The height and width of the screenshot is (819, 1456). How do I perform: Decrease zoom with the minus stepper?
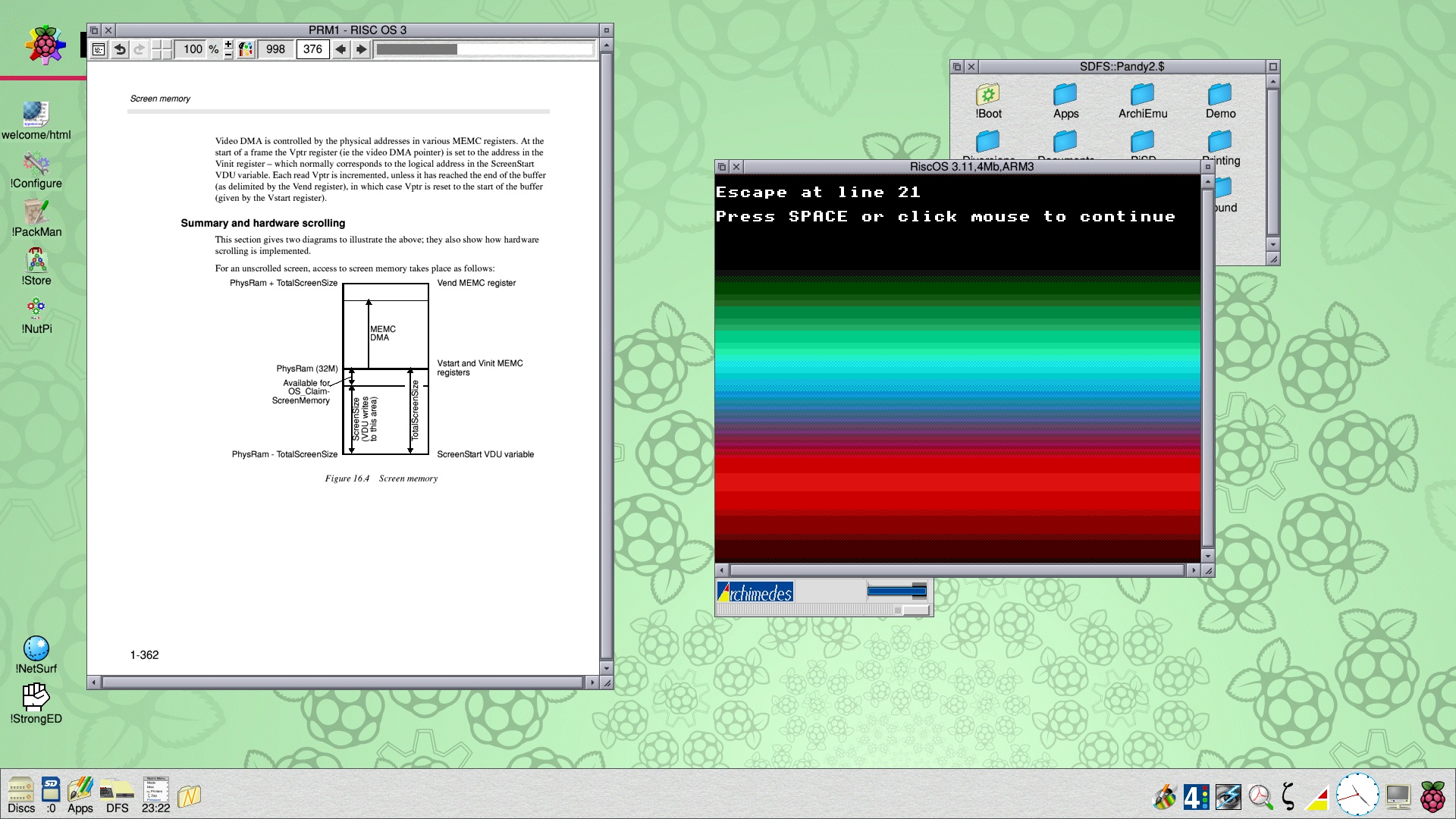[x=228, y=55]
